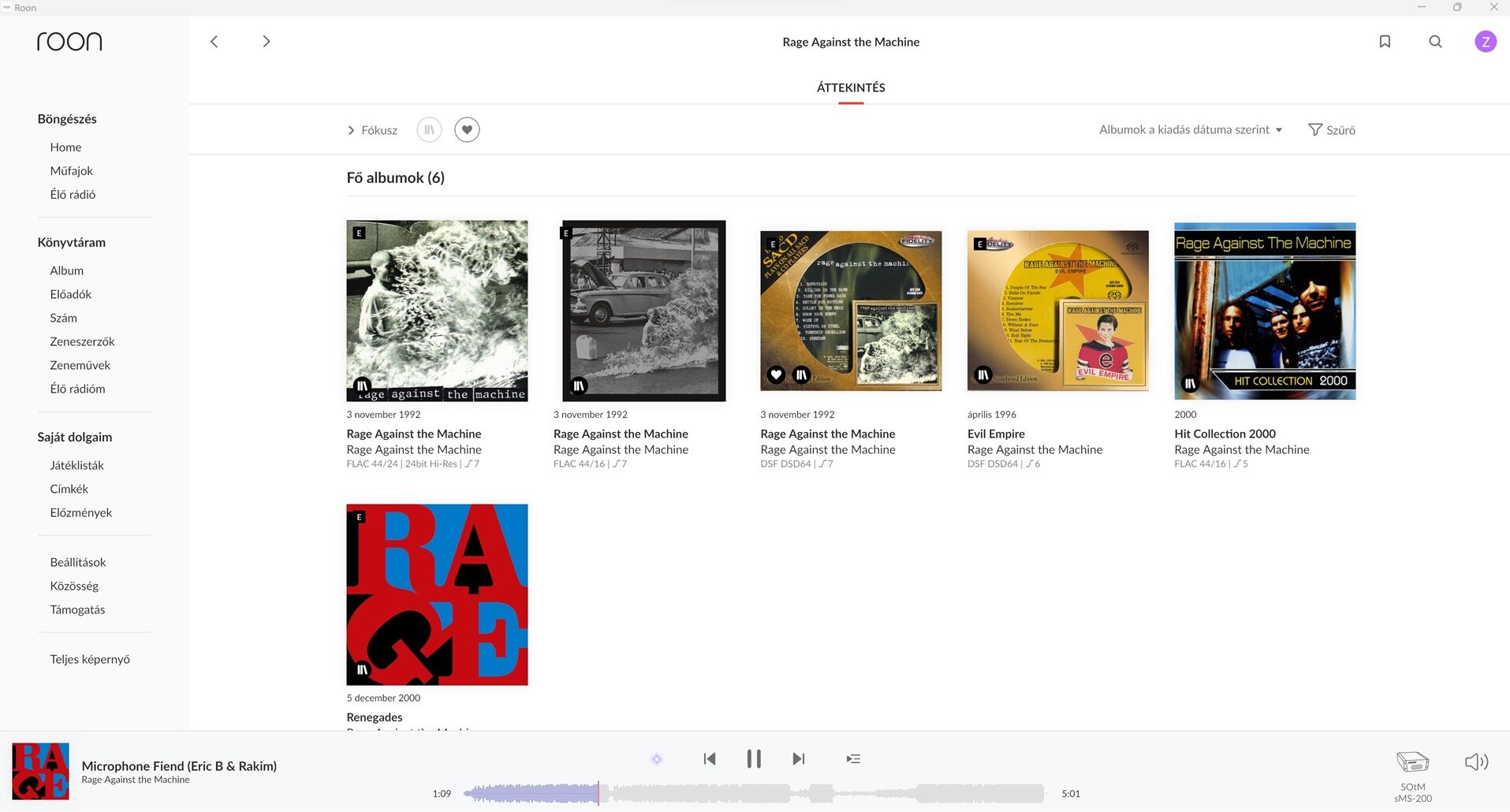Screen dimensions: 1510x812
Task: Open the SOtM sMS-200 audio zone
Action: click(1412, 774)
